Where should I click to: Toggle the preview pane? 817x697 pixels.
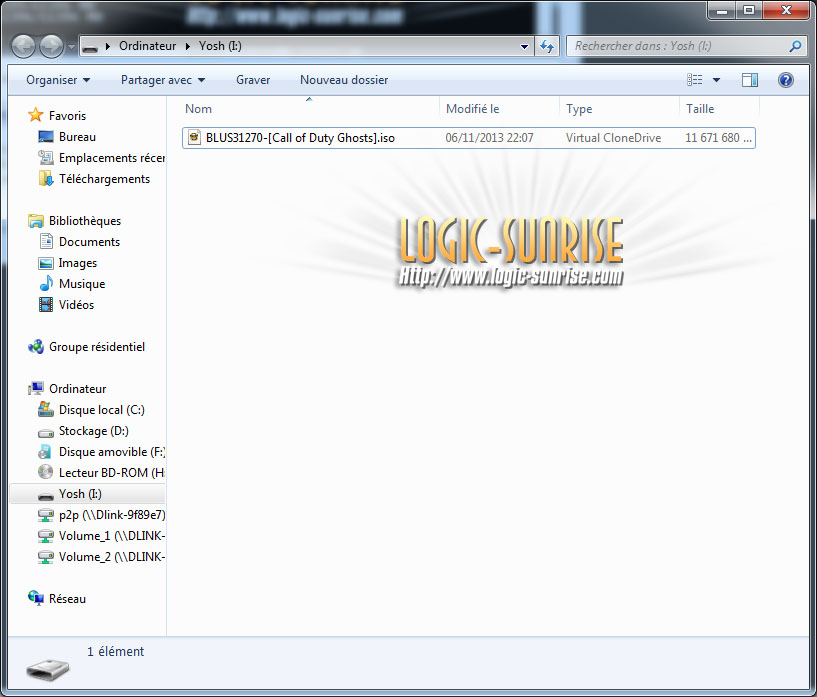750,80
